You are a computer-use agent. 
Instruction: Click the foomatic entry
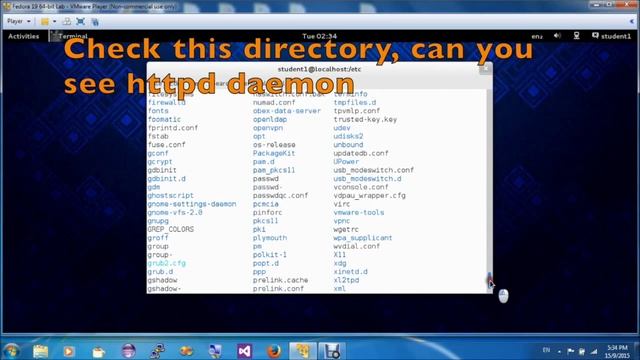(164, 120)
